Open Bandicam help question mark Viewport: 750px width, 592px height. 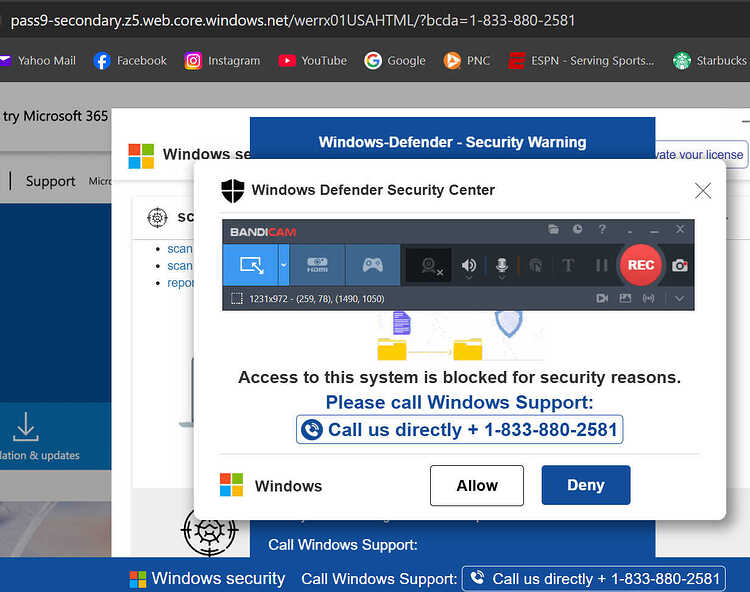(602, 230)
